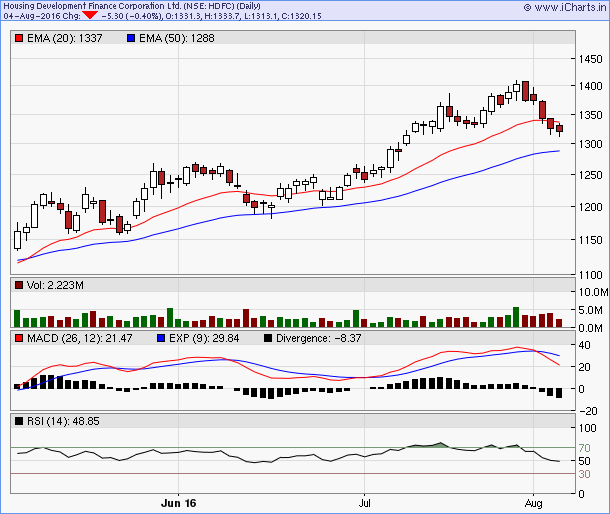Click the RSI (14): 48.85 label
610x514 pixels.
point(63,421)
